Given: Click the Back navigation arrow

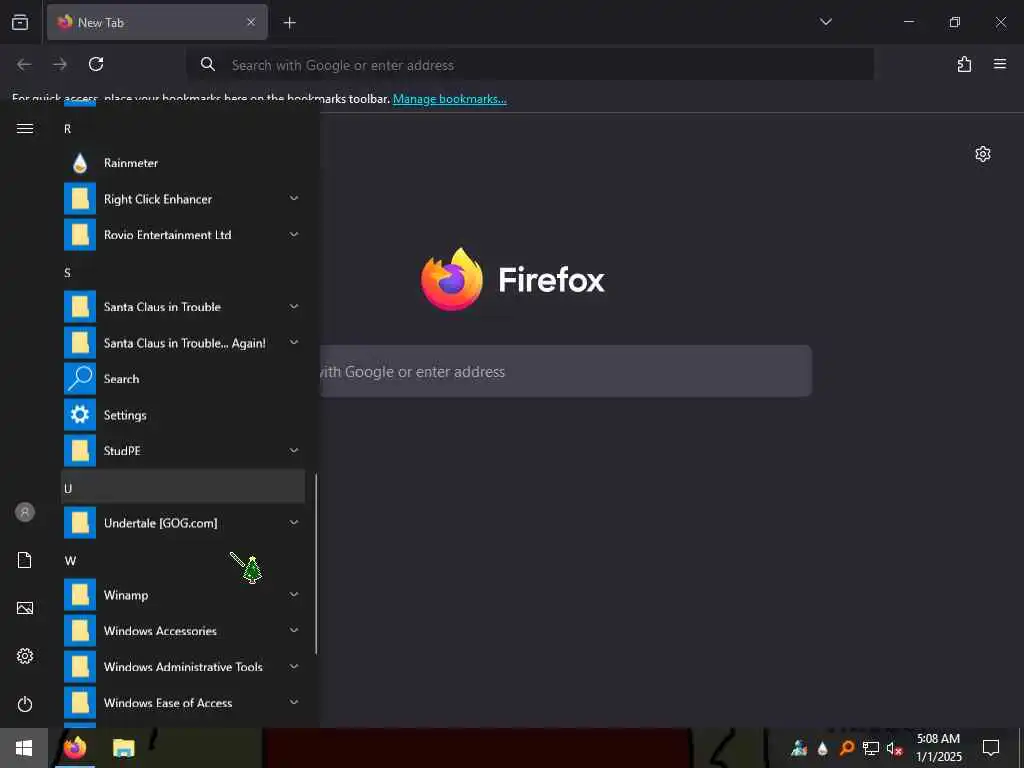Looking at the screenshot, I should point(24,64).
